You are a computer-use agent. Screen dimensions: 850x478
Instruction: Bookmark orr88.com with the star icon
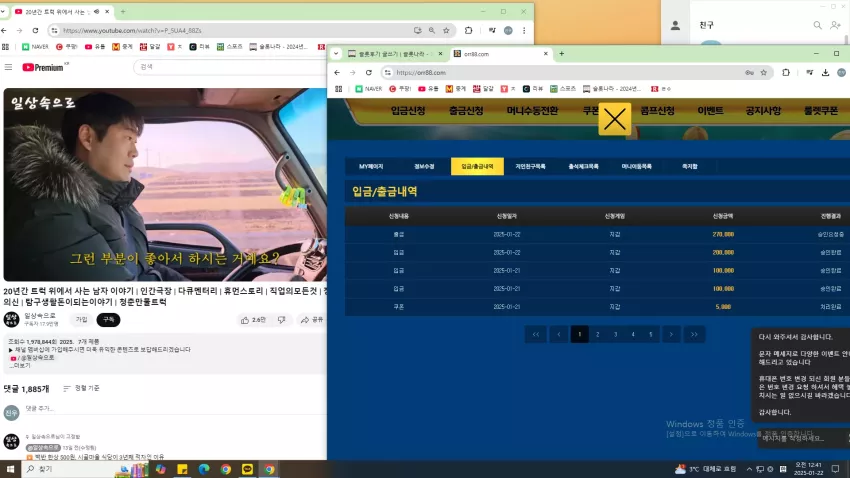(x=763, y=73)
